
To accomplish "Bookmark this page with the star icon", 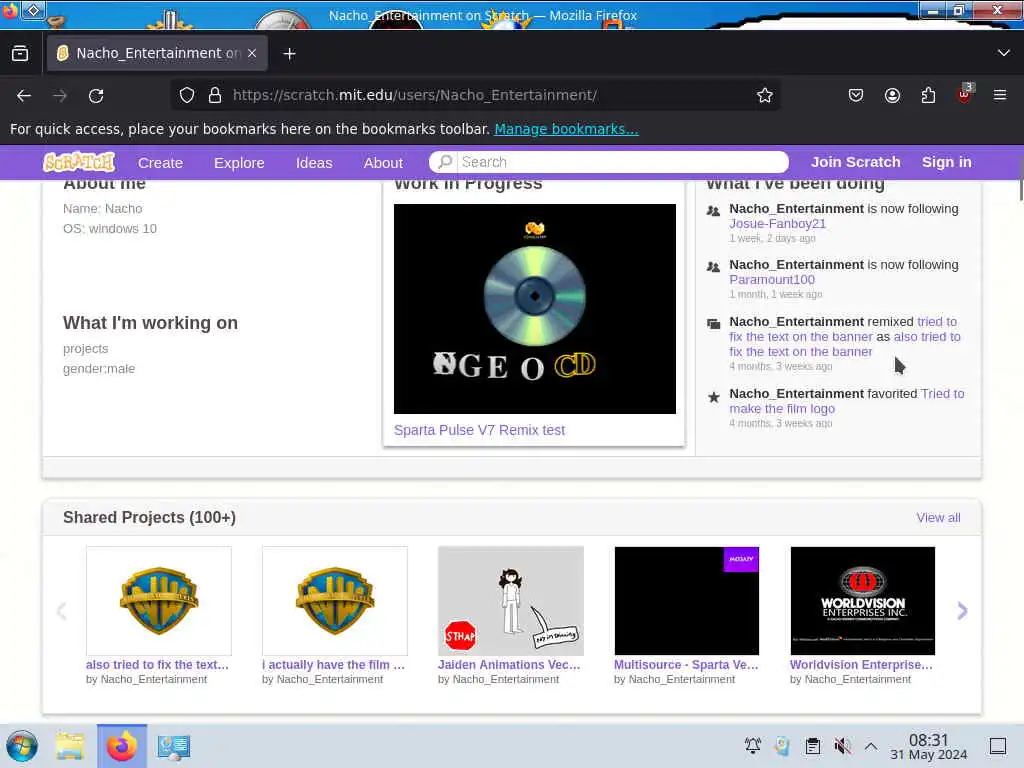I will point(765,95).
